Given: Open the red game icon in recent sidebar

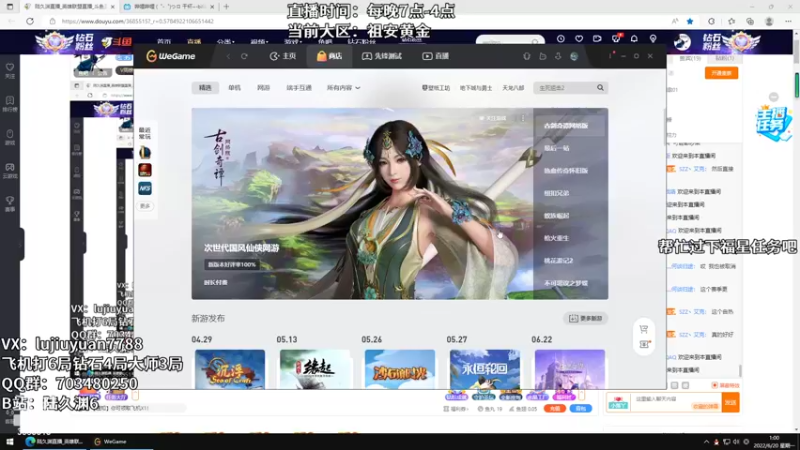Looking at the screenshot, I should [145, 170].
